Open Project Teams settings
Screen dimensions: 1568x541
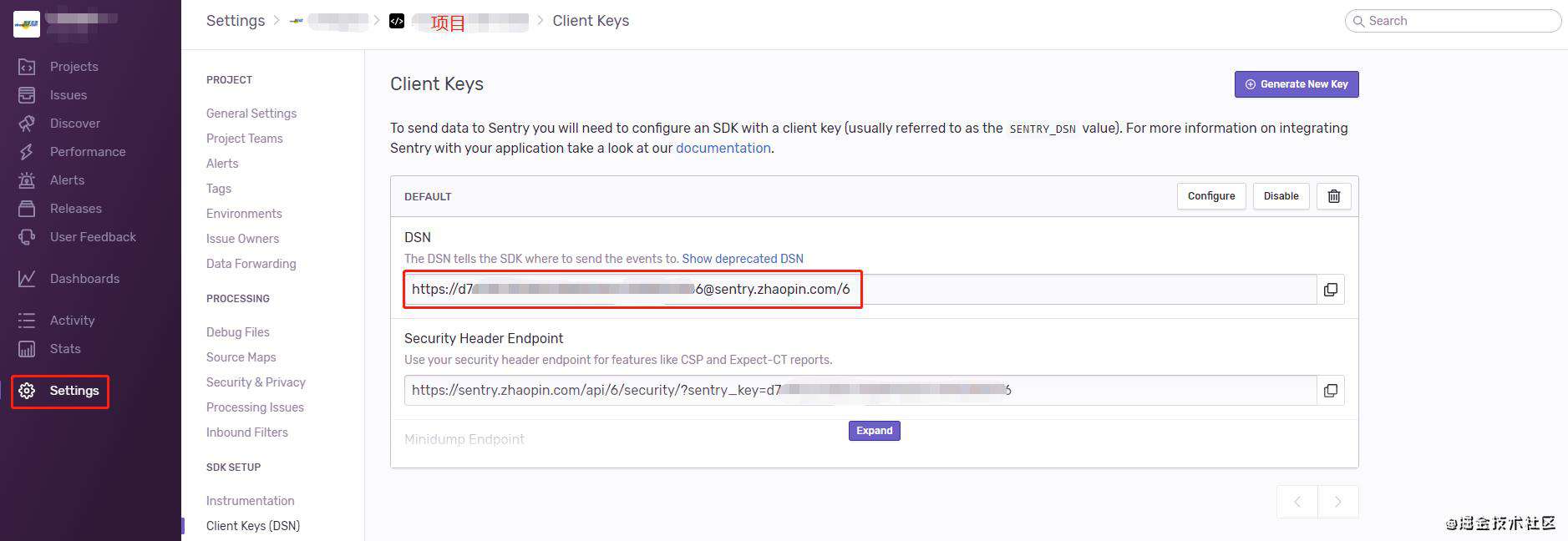(x=245, y=139)
